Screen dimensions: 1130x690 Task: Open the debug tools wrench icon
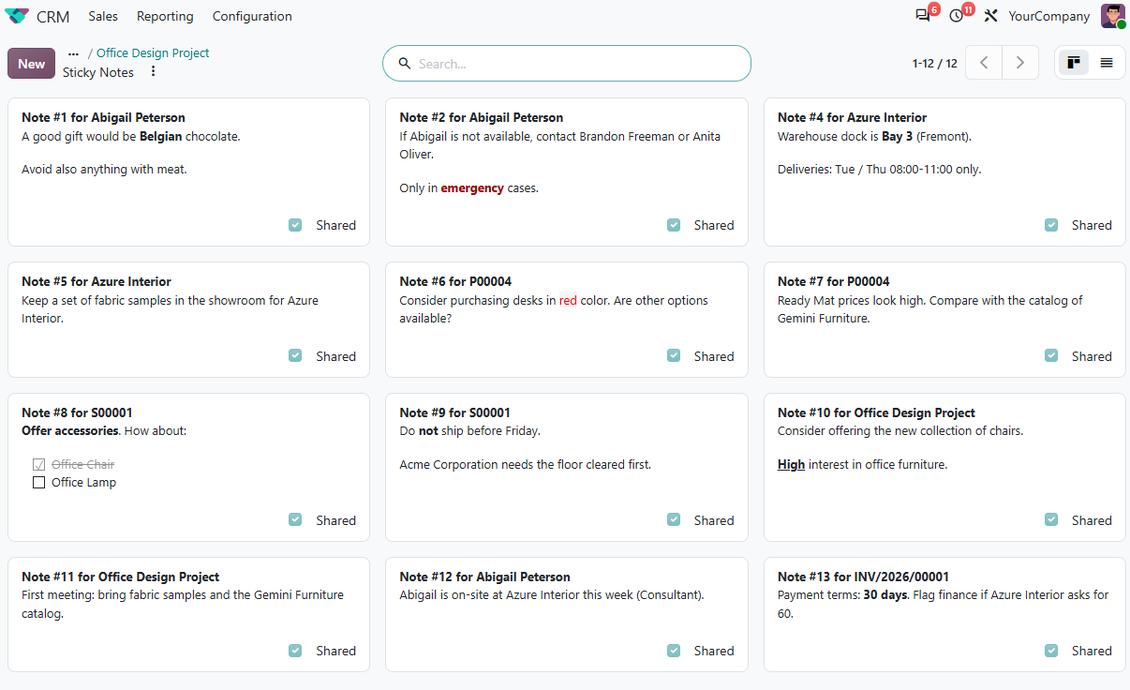pos(991,16)
